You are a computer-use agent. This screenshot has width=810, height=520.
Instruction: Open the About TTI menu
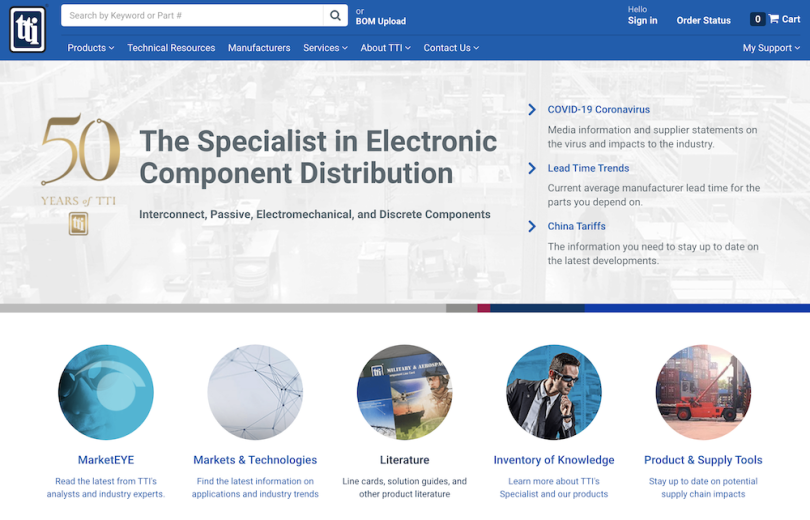pyautogui.click(x=385, y=48)
